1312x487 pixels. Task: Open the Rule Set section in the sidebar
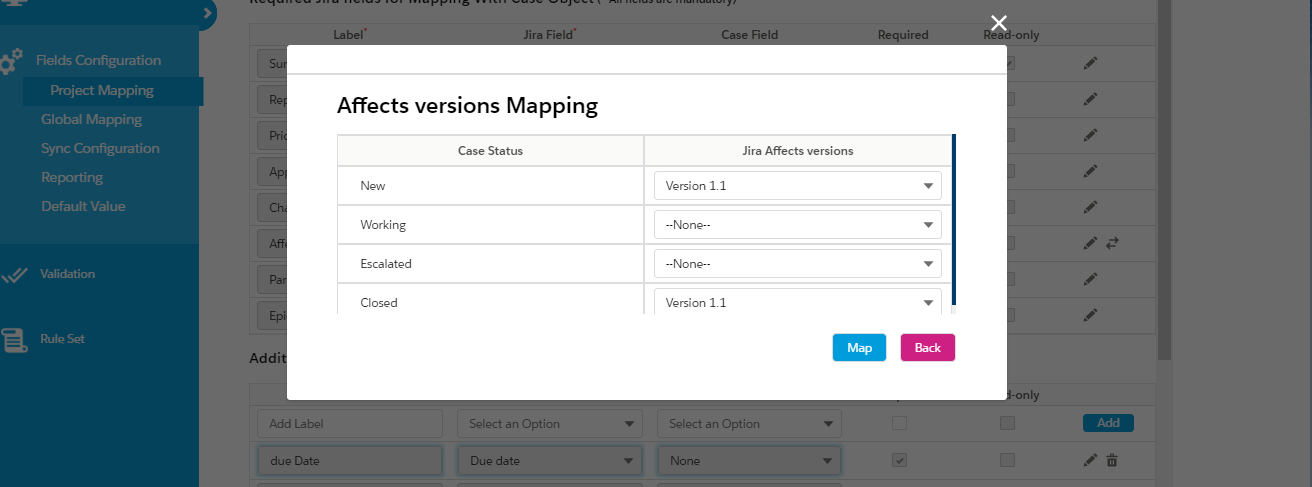pyautogui.click(x=62, y=339)
